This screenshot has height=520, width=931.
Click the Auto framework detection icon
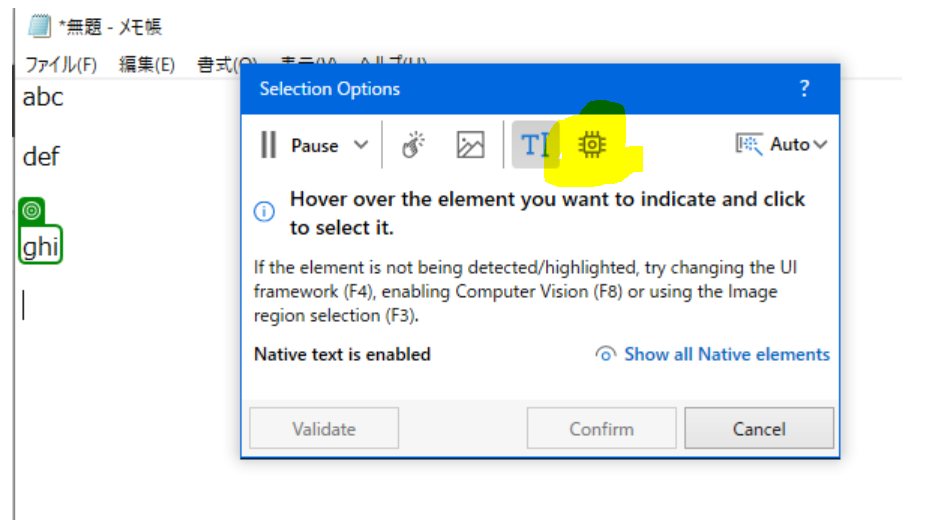749,145
